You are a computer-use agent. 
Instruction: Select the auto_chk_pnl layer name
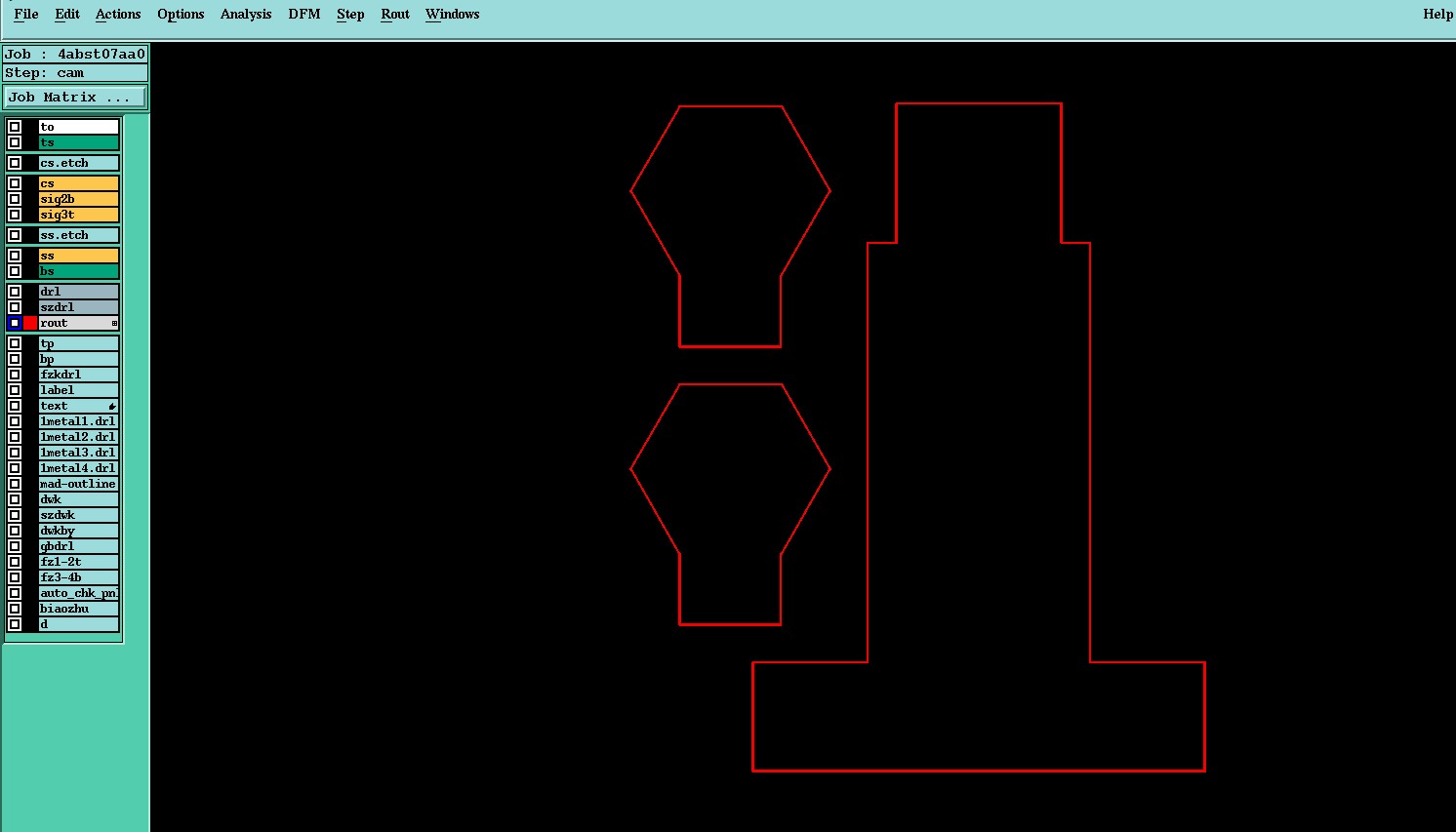click(x=78, y=593)
